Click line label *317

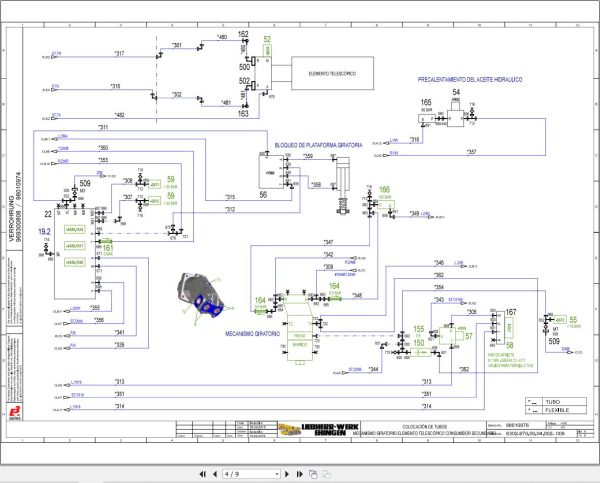pos(119,54)
